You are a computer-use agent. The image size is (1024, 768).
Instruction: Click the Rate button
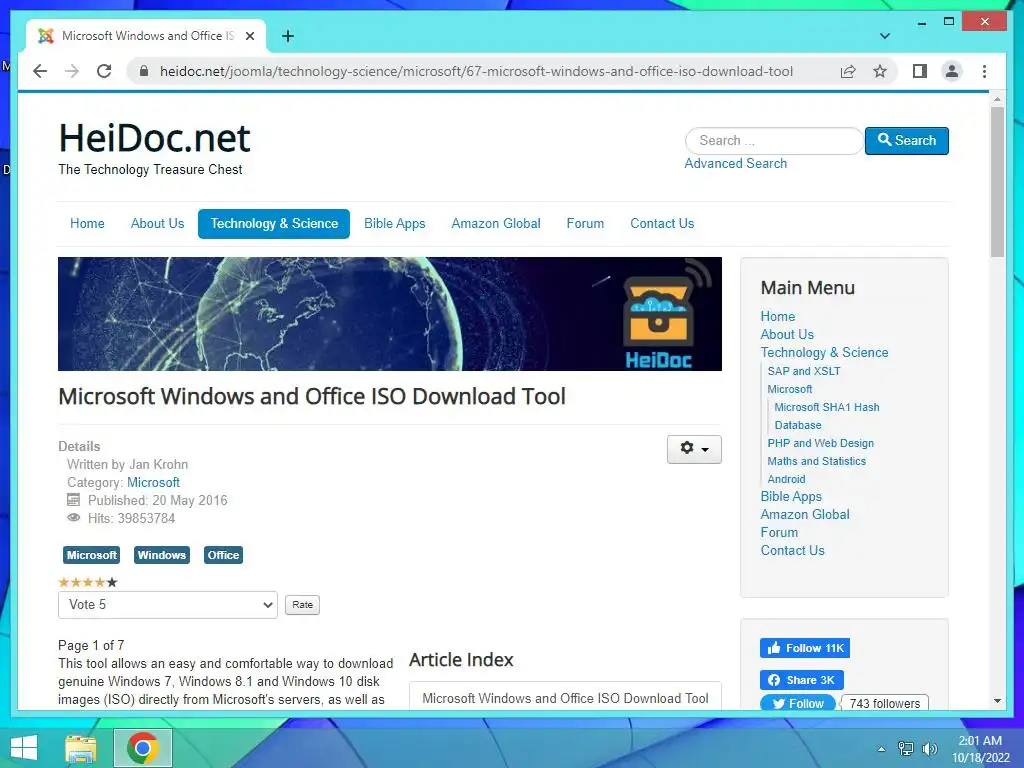point(302,605)
